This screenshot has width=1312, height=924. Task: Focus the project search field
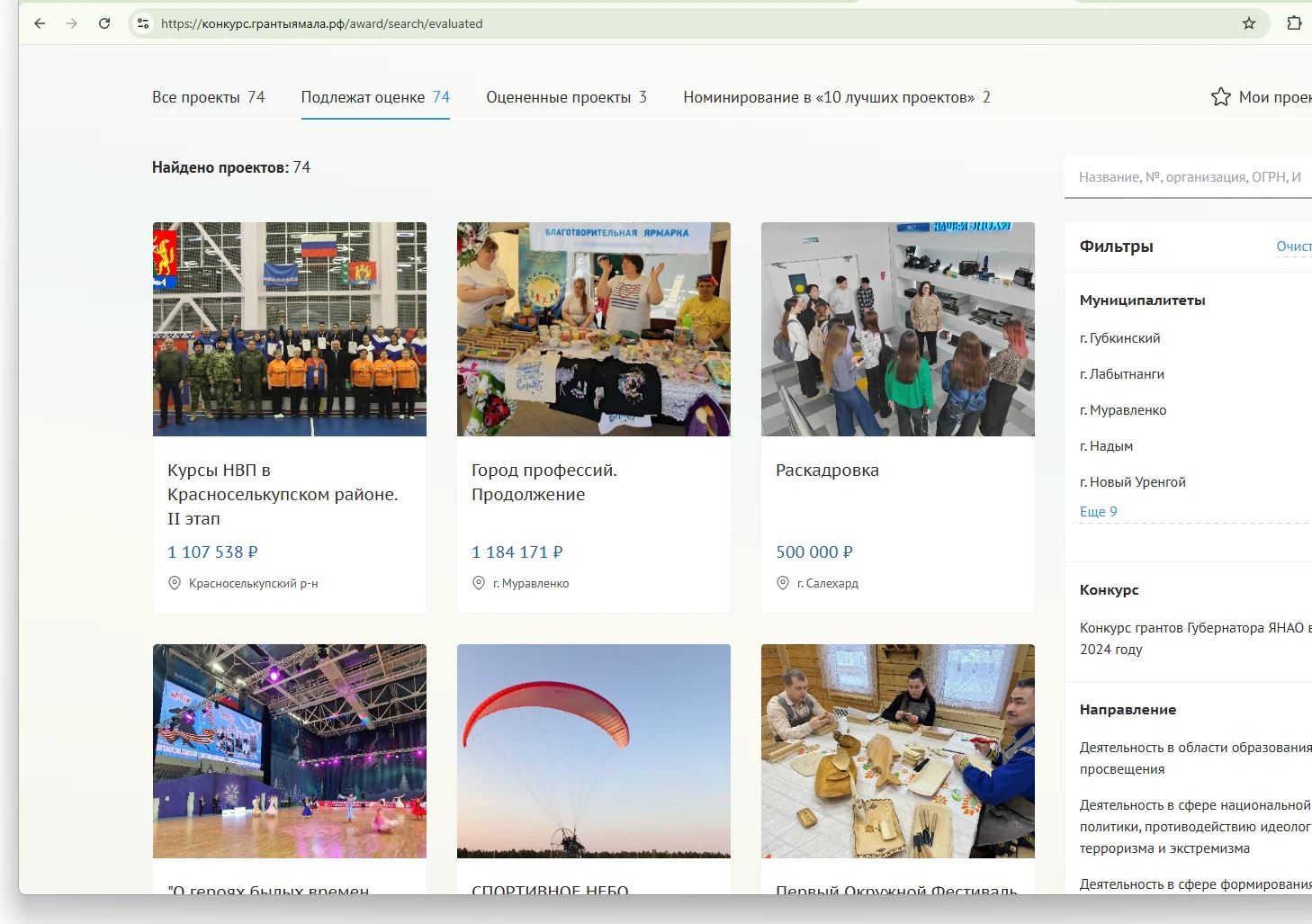coord(1188,176)
